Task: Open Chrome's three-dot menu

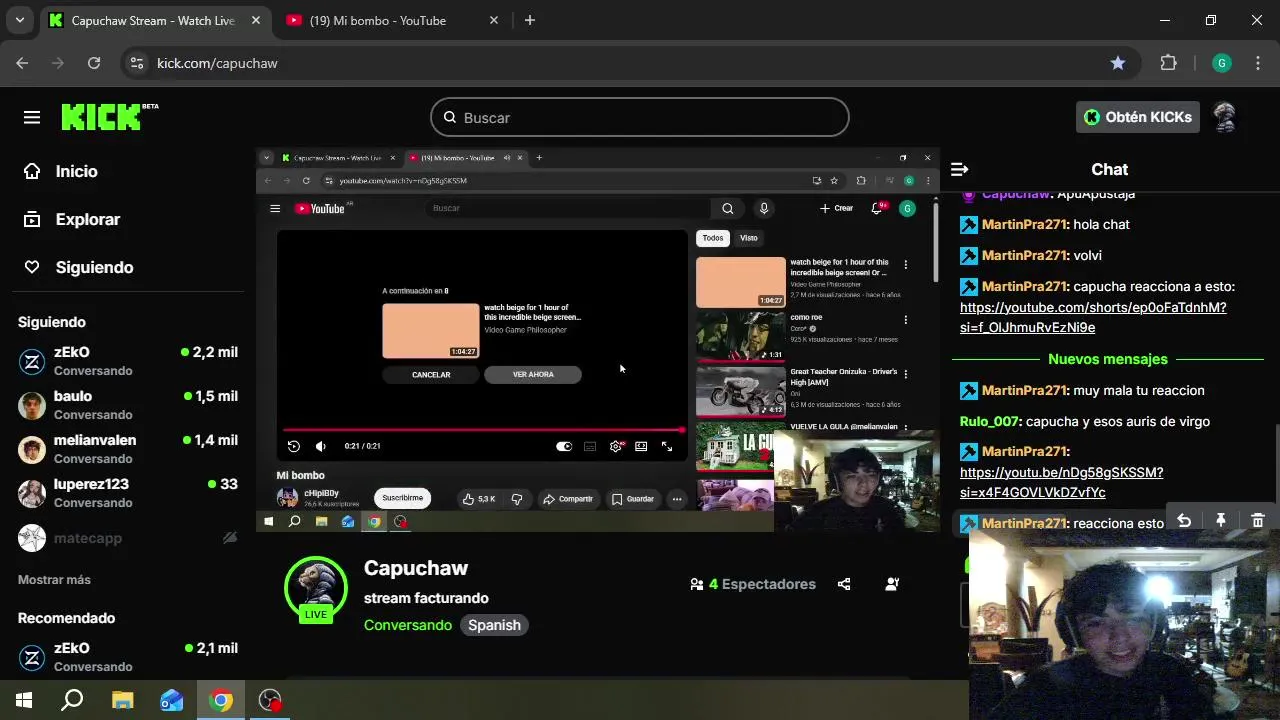Action: [x=1257, y=63]
